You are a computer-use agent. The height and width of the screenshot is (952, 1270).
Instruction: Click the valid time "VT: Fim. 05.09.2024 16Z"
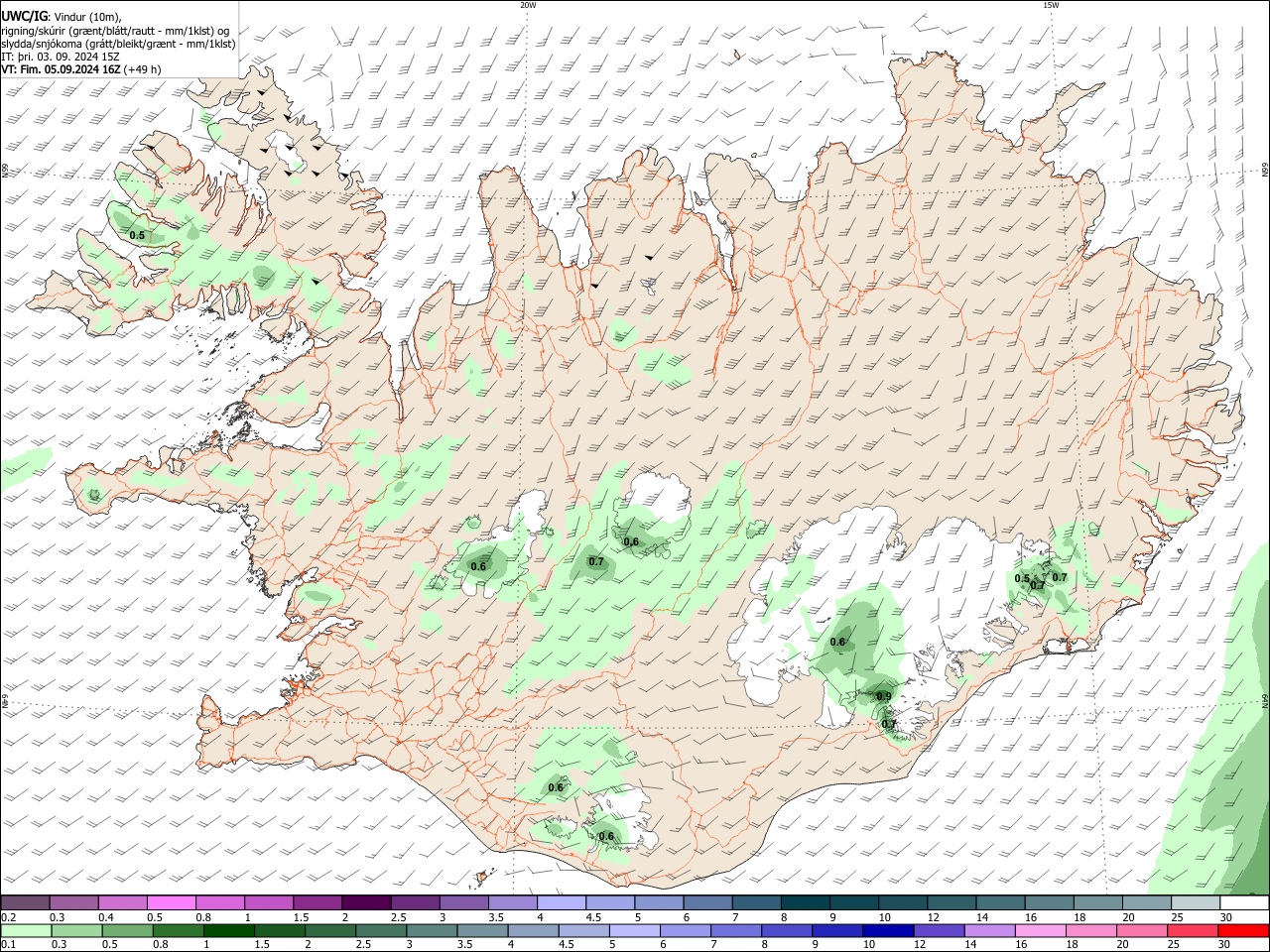coord(62,69)
